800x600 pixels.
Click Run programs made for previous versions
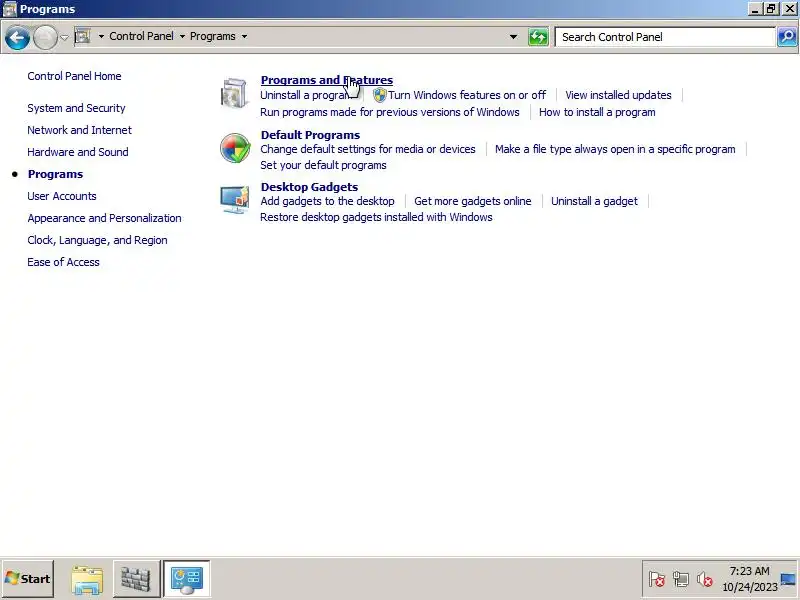[390, 112]
